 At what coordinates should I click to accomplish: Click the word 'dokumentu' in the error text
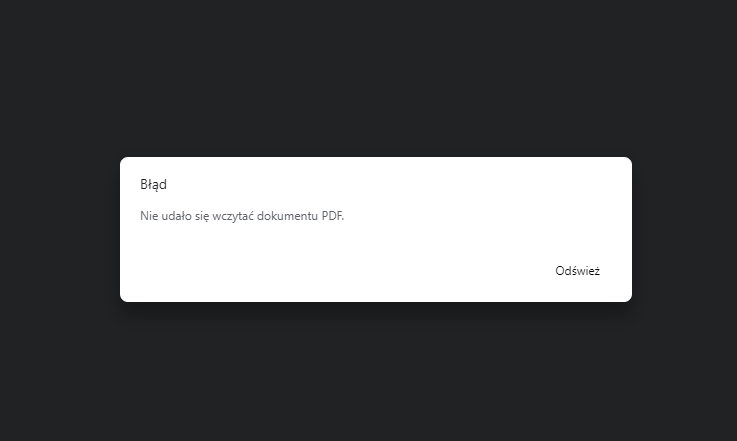tap(287, 216)
